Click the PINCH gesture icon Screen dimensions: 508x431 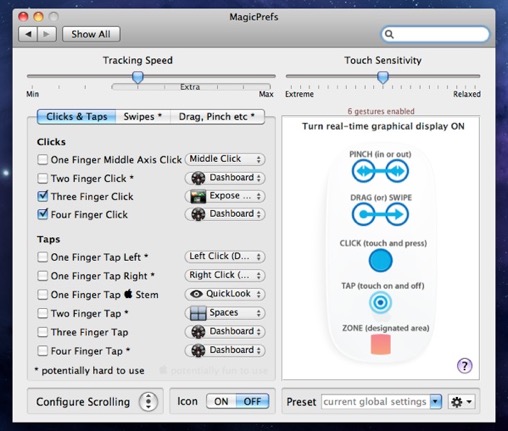tap(380, 171)
